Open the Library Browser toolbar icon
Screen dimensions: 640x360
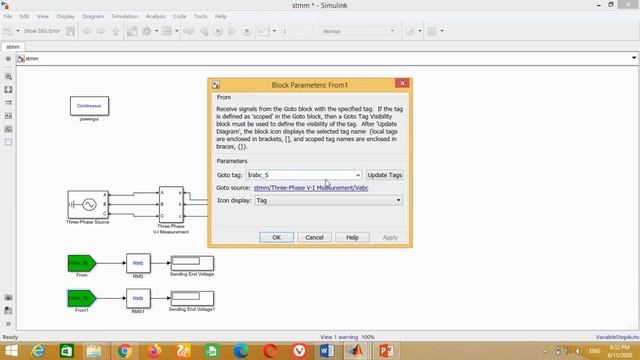132,31
